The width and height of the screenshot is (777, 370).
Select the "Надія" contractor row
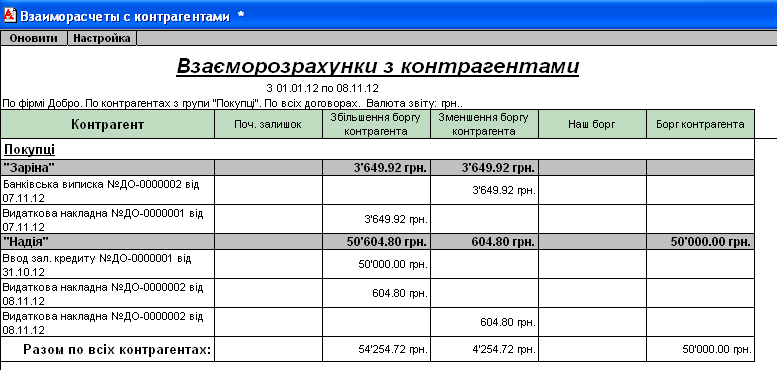coord(377,242)
